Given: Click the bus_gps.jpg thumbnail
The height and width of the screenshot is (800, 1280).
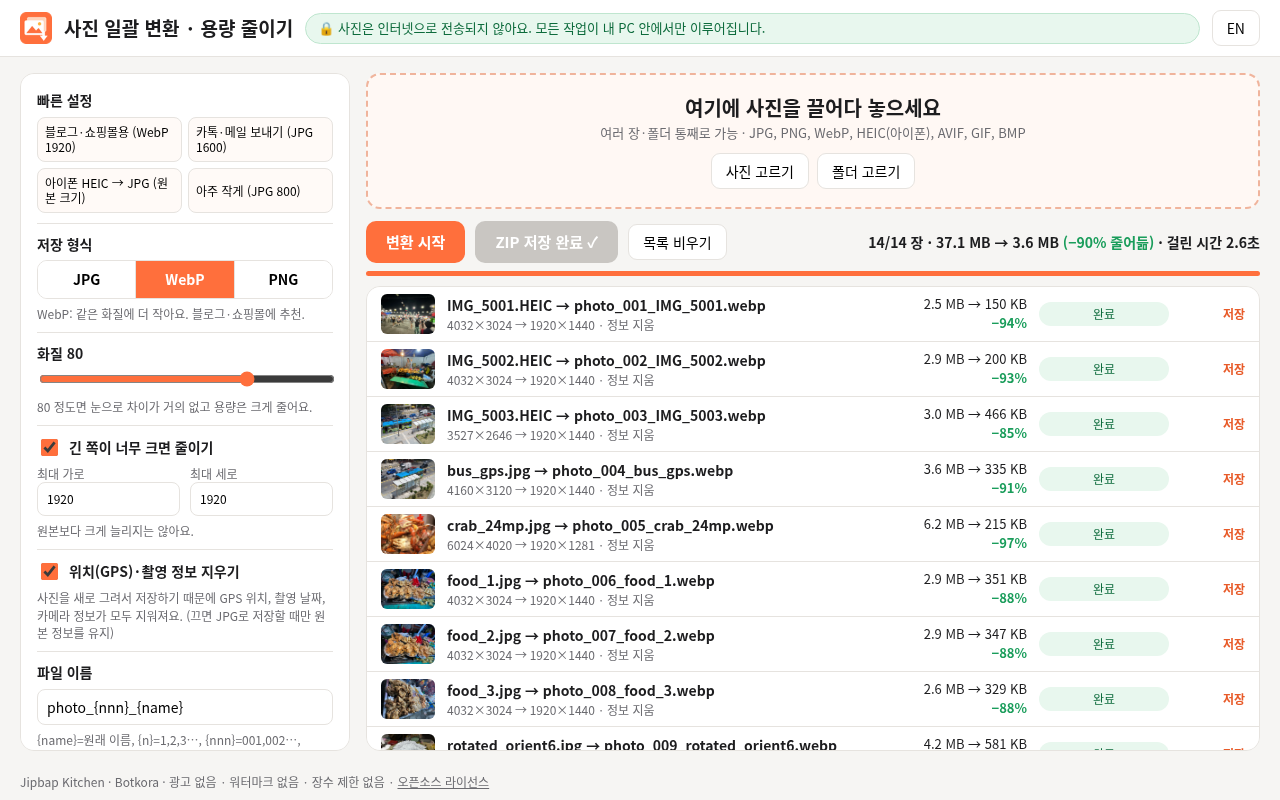Looking at the screenshot, I should tap(408, 479).
